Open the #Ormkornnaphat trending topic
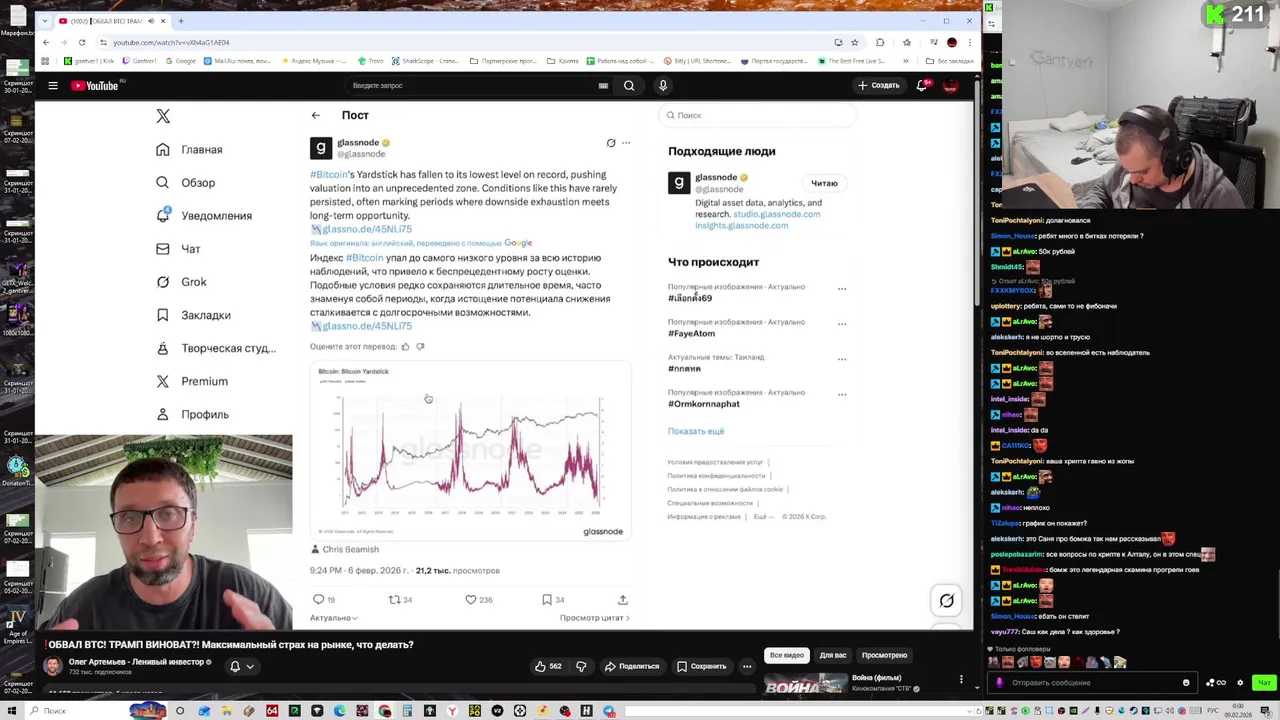The image size is (1280, 720). [704, 404]
